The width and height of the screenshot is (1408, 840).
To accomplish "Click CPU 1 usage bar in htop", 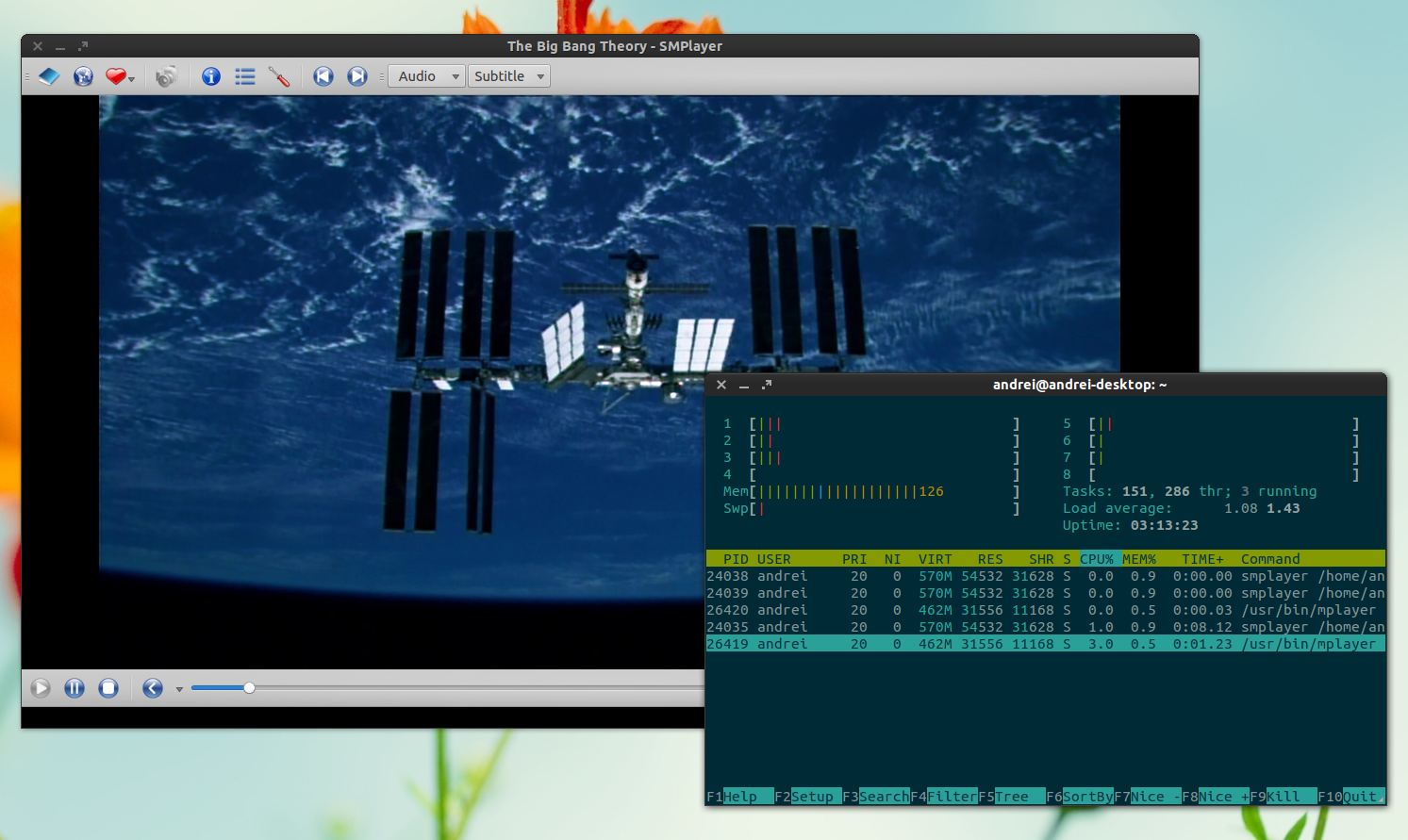I will [x=871, y=423].
